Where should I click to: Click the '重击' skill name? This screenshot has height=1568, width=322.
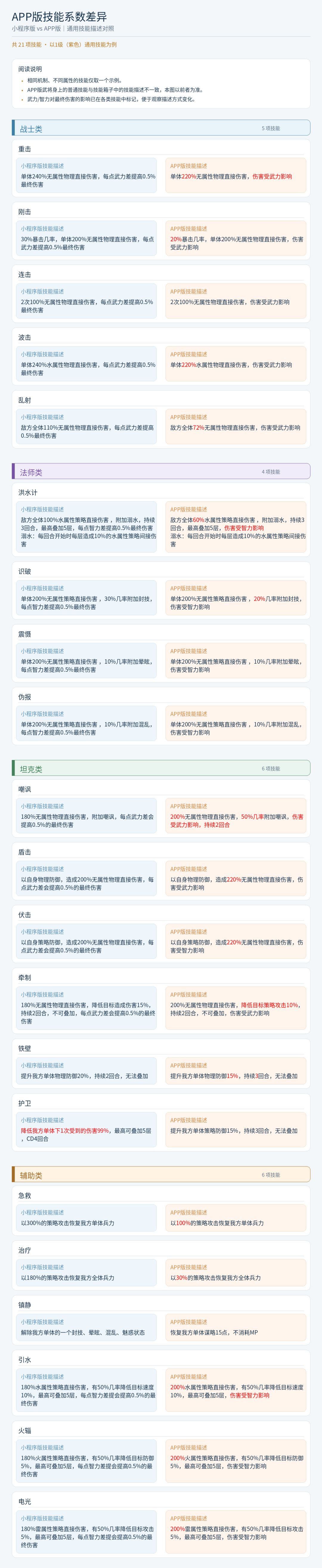(x=24, y=149)
